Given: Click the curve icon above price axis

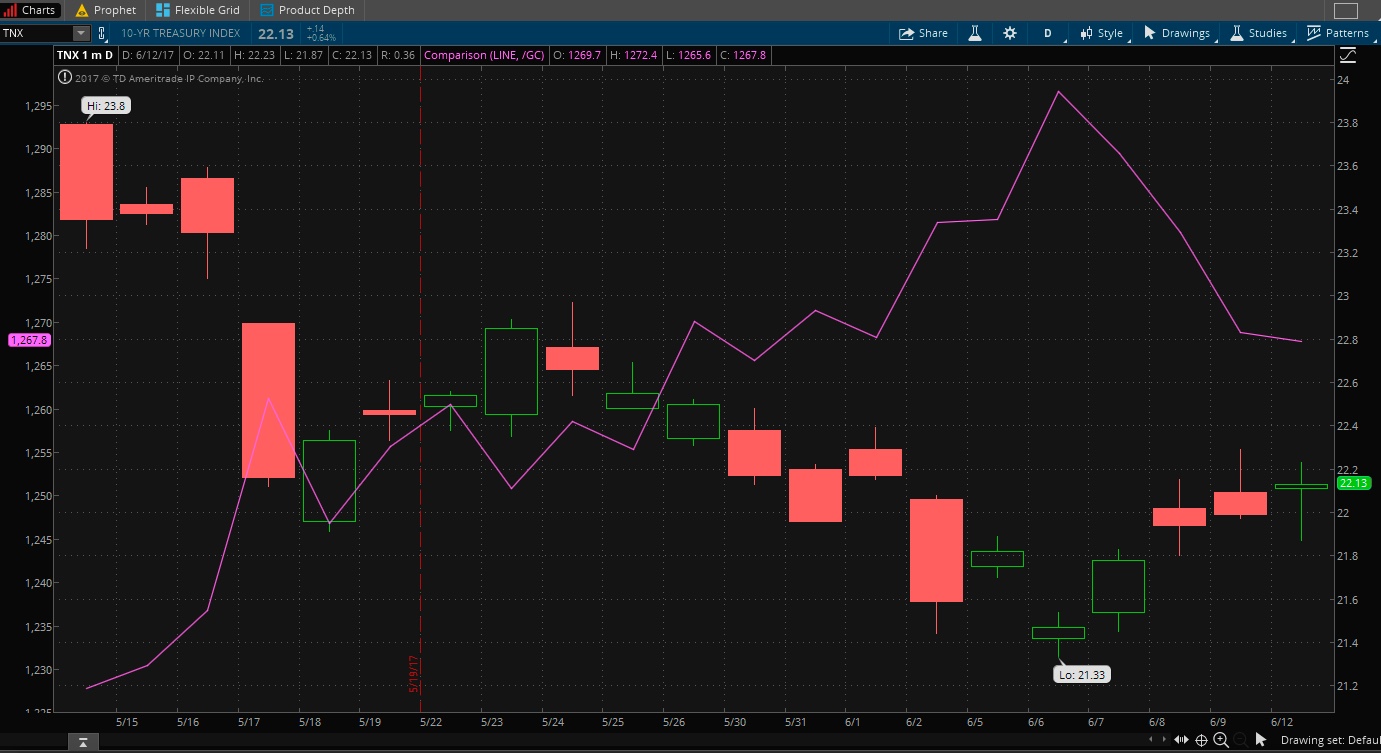Looking at the screenshot, I should (x=1350, y=55).
